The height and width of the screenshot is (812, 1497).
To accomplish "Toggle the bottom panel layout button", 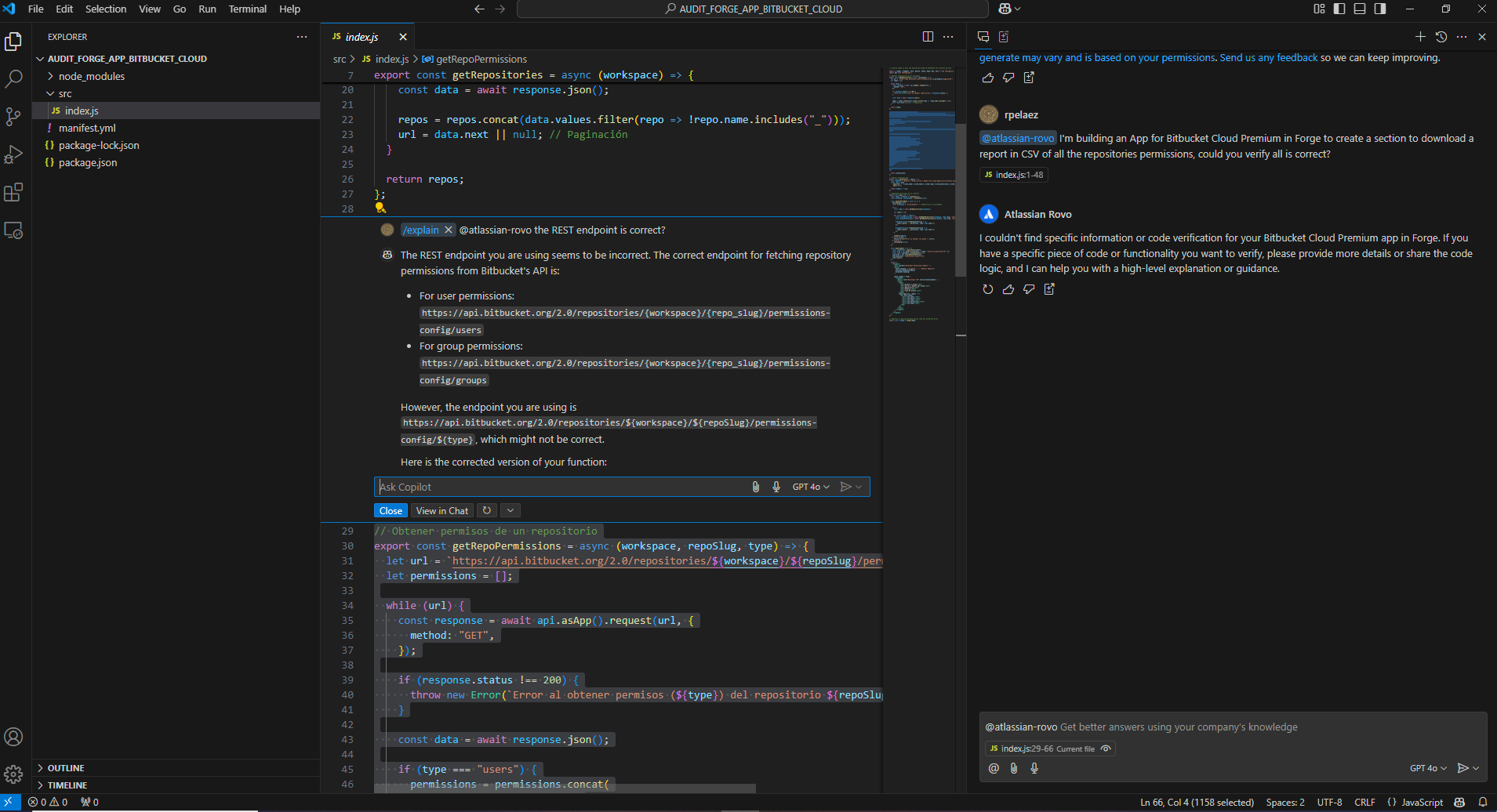I will pos(1360,9).
